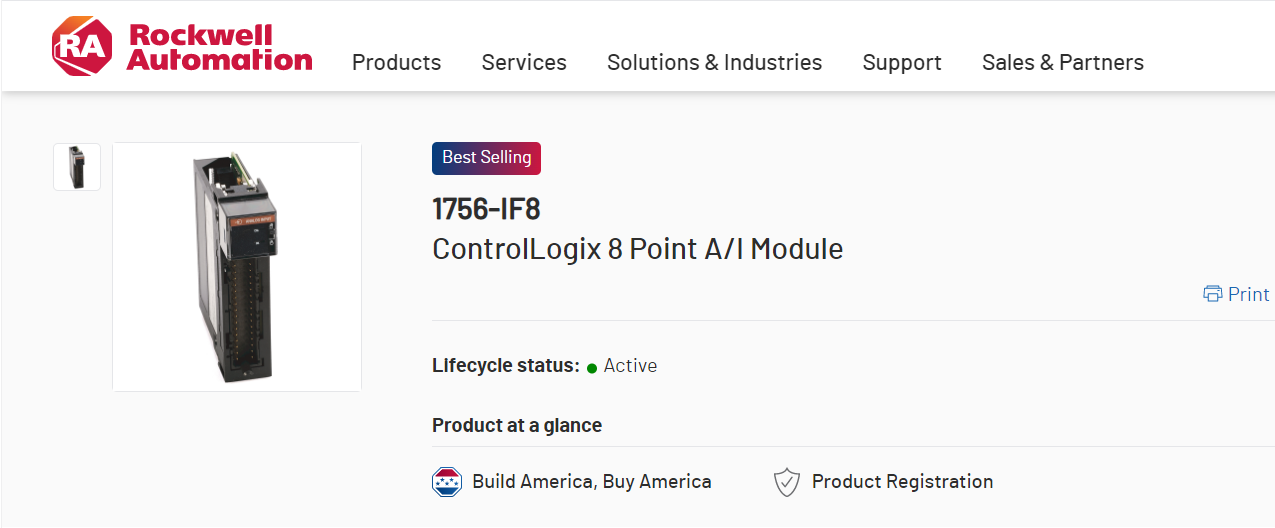The height and width of the screenshot is (528, 1275).
Task: Click the ControlLogix 8 Point A/I Module title
Action: [x=637, y=248]
